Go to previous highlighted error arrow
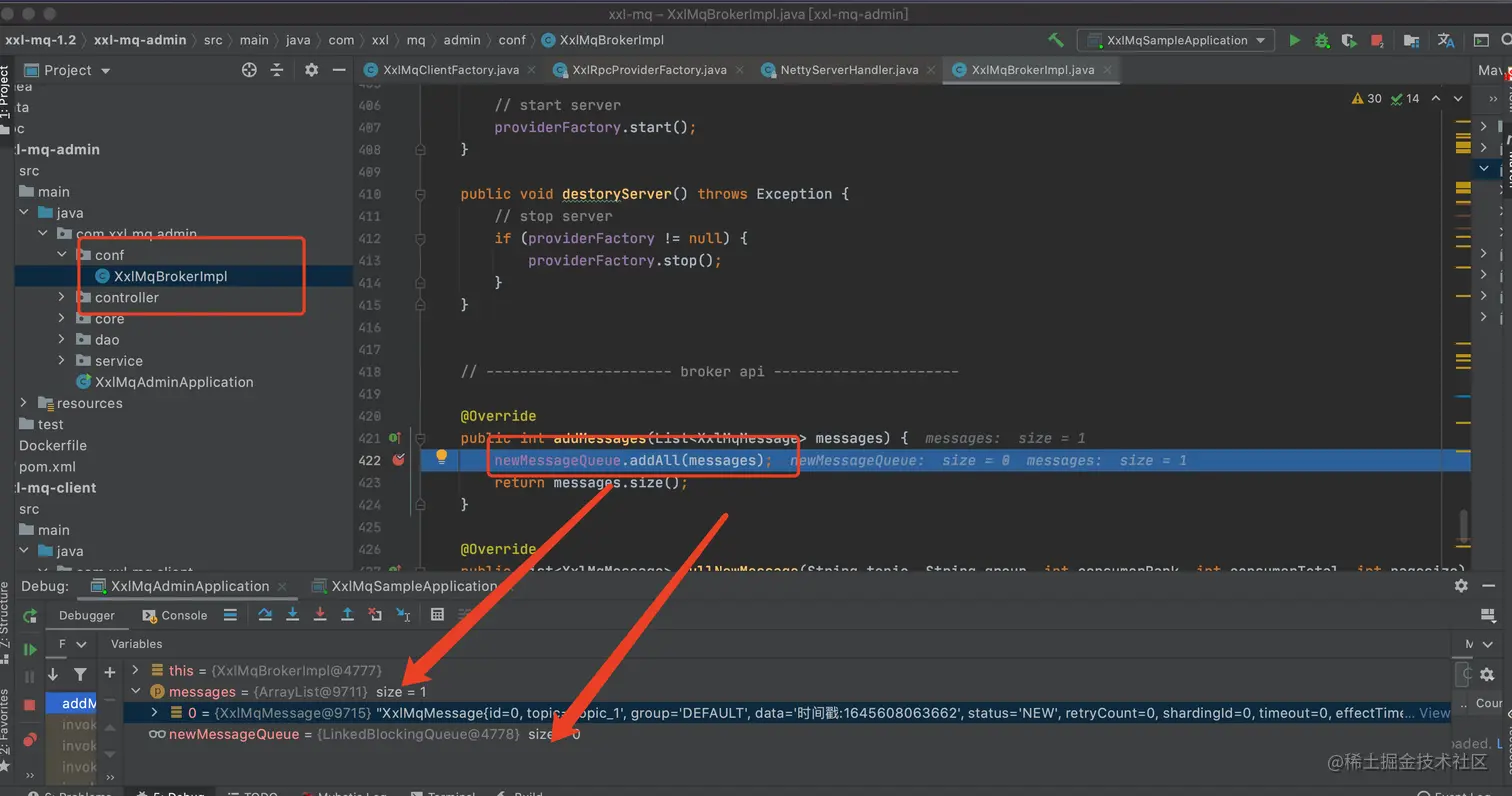The width and height of the screenshot is (1512, 796). click(x=1436, y=98)
